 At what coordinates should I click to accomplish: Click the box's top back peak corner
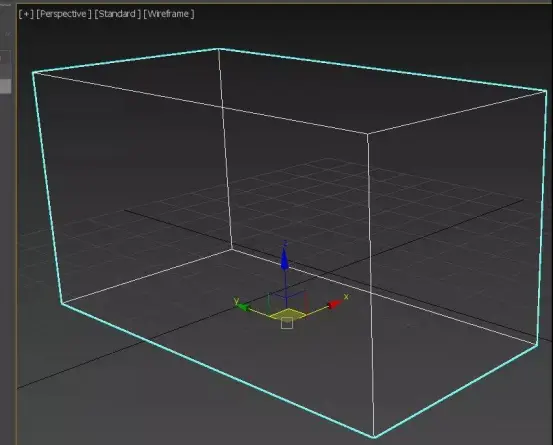click(218, 49)
